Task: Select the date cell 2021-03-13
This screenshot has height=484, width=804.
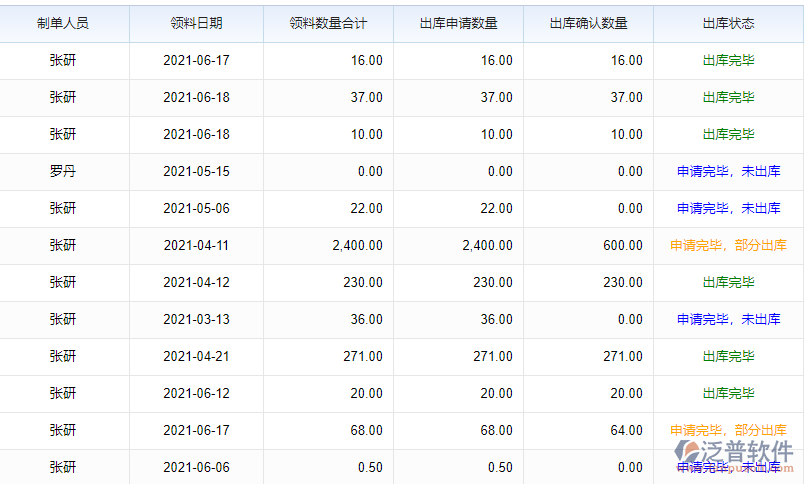Action: click(196, 319)
